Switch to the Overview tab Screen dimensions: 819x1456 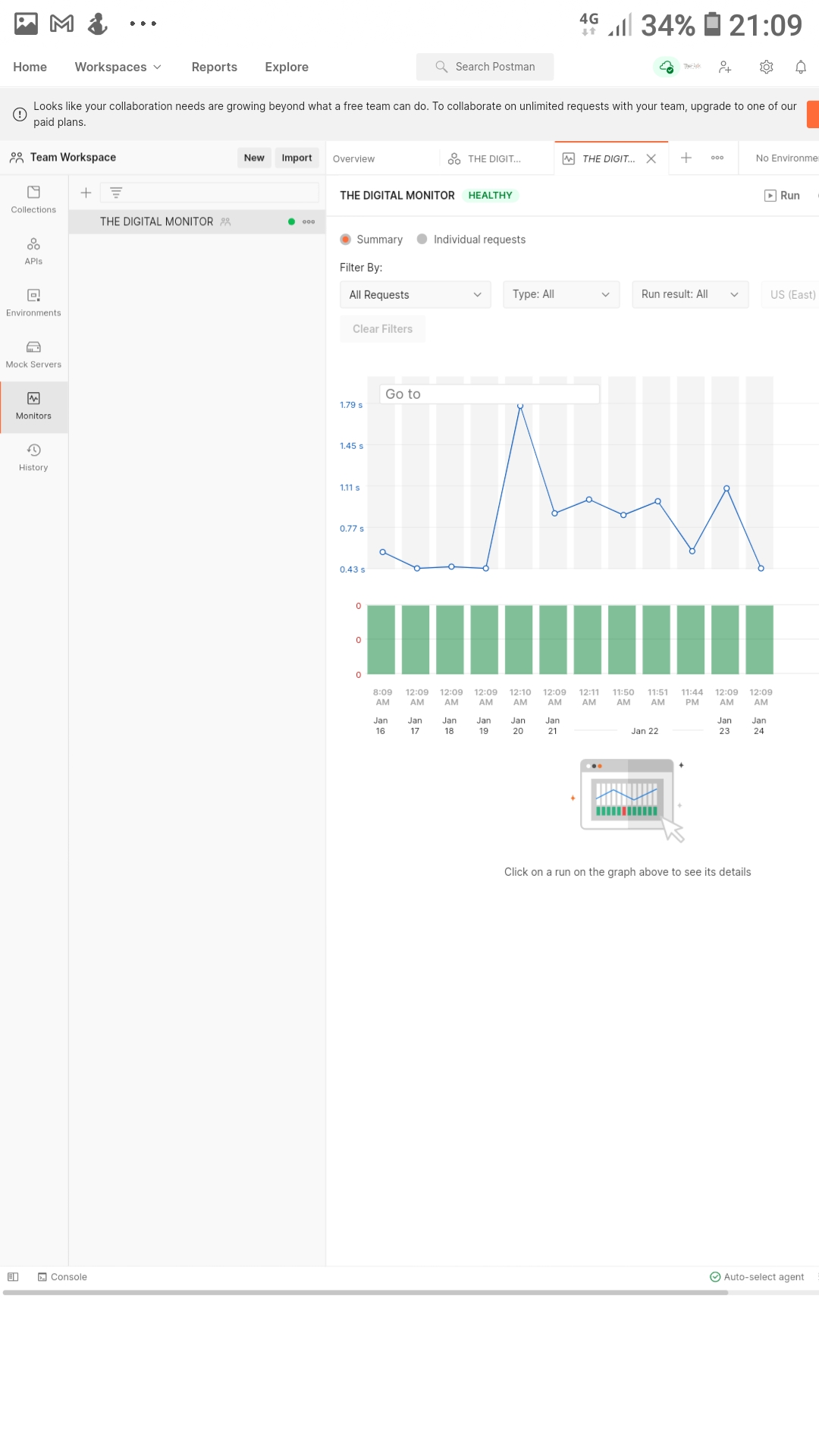tap(354, 158)
